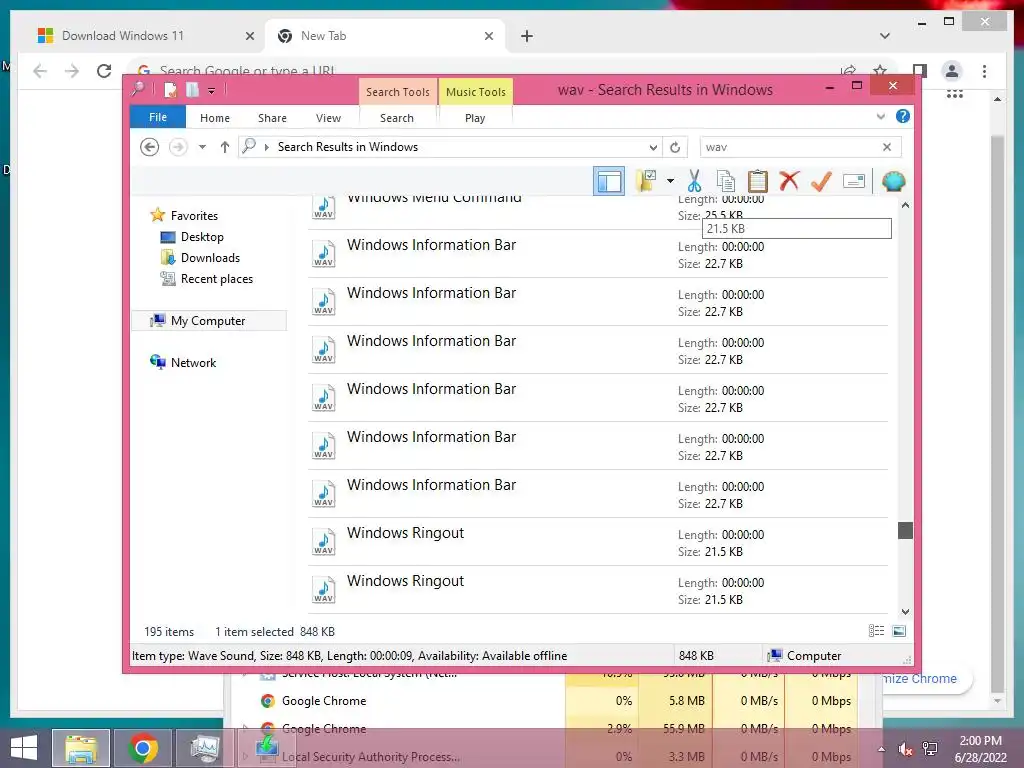Go back in Explorer
Image resolution: width=1024 pixels, height=768 pixels.
150,147
